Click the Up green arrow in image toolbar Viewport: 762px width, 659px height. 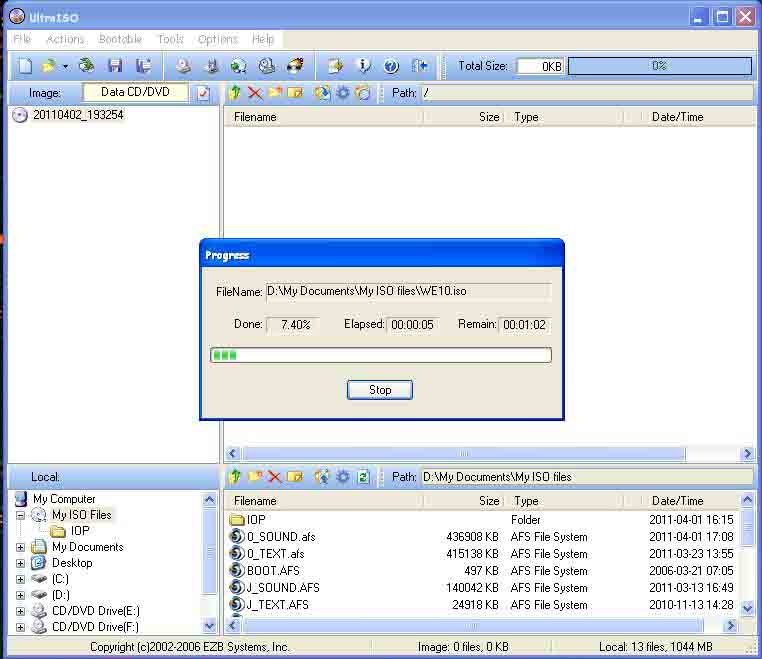coord(235,92)
